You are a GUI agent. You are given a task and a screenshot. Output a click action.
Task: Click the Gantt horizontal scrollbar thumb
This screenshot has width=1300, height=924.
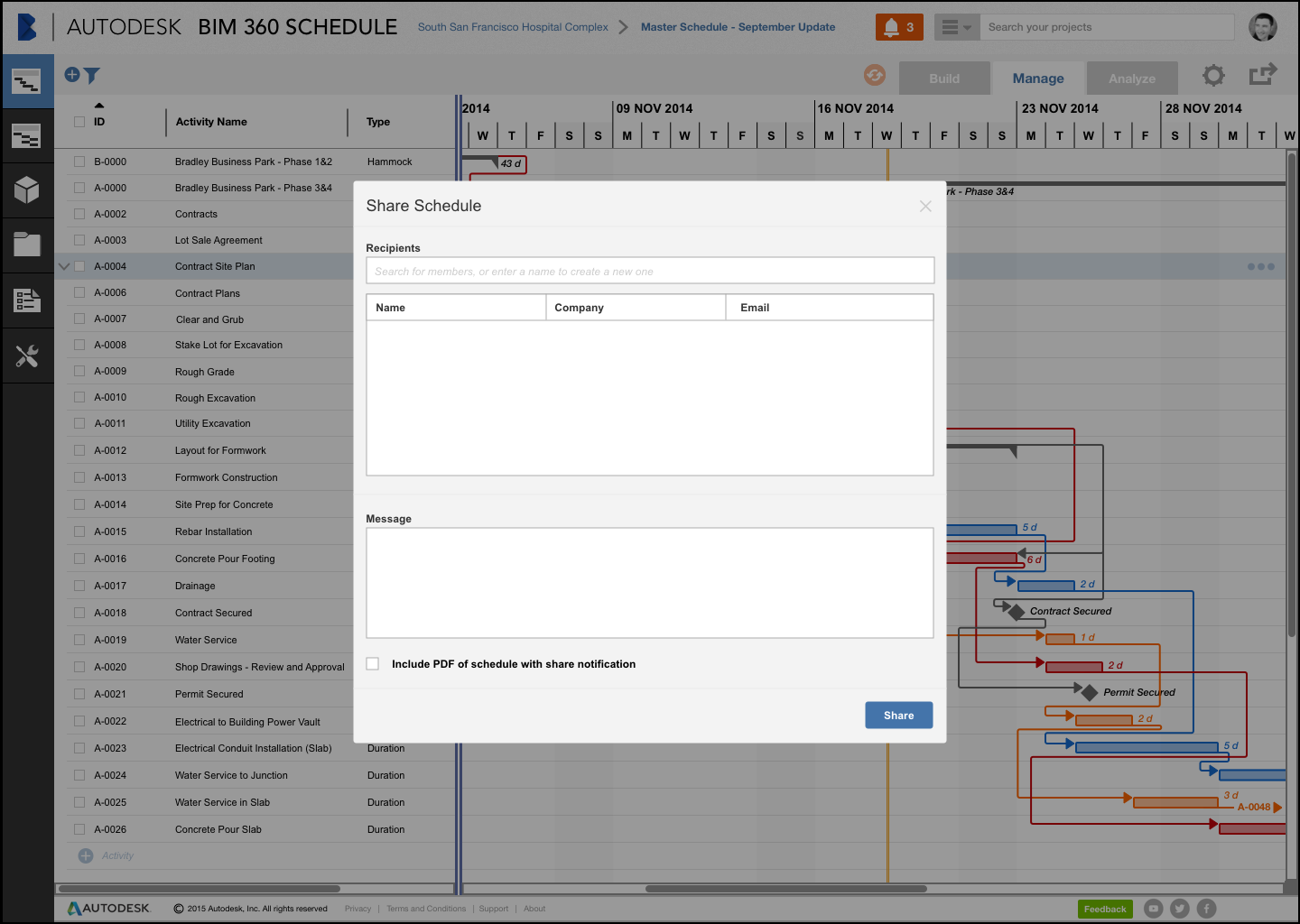[786, 889]
